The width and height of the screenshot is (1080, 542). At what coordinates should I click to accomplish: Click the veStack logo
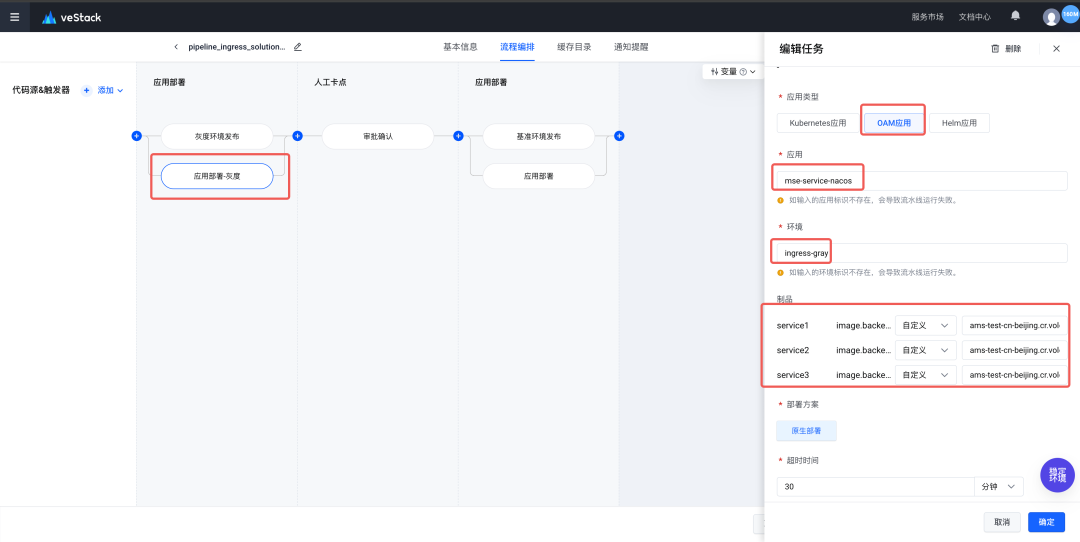72,17
